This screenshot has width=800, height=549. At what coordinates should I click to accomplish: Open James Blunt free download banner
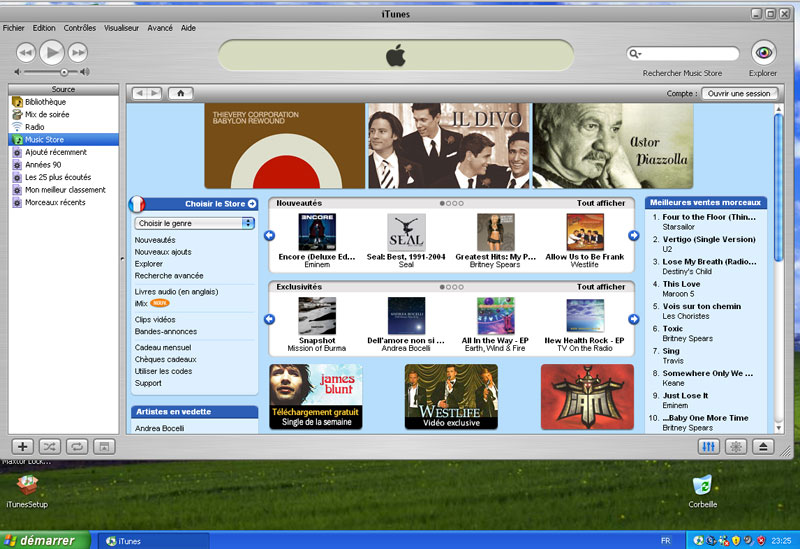pos(316,396)
